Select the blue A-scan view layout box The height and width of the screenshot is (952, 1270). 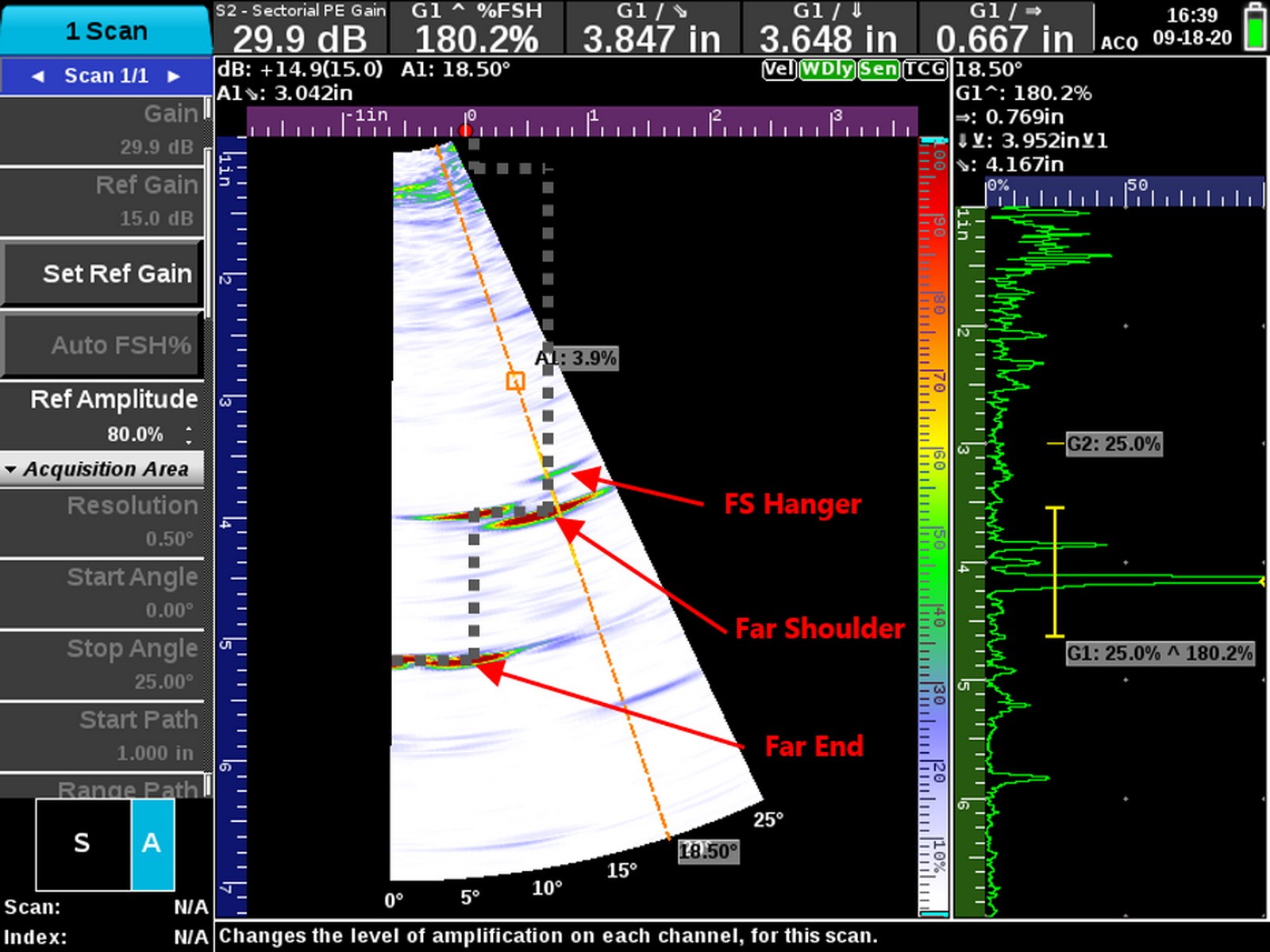pyautogui.click(x=152, y=844)
